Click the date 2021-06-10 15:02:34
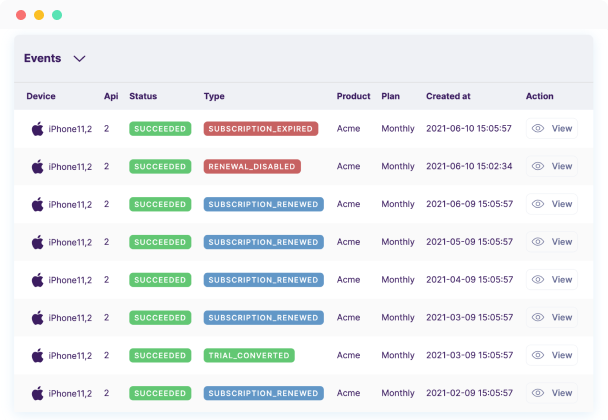 469,166
